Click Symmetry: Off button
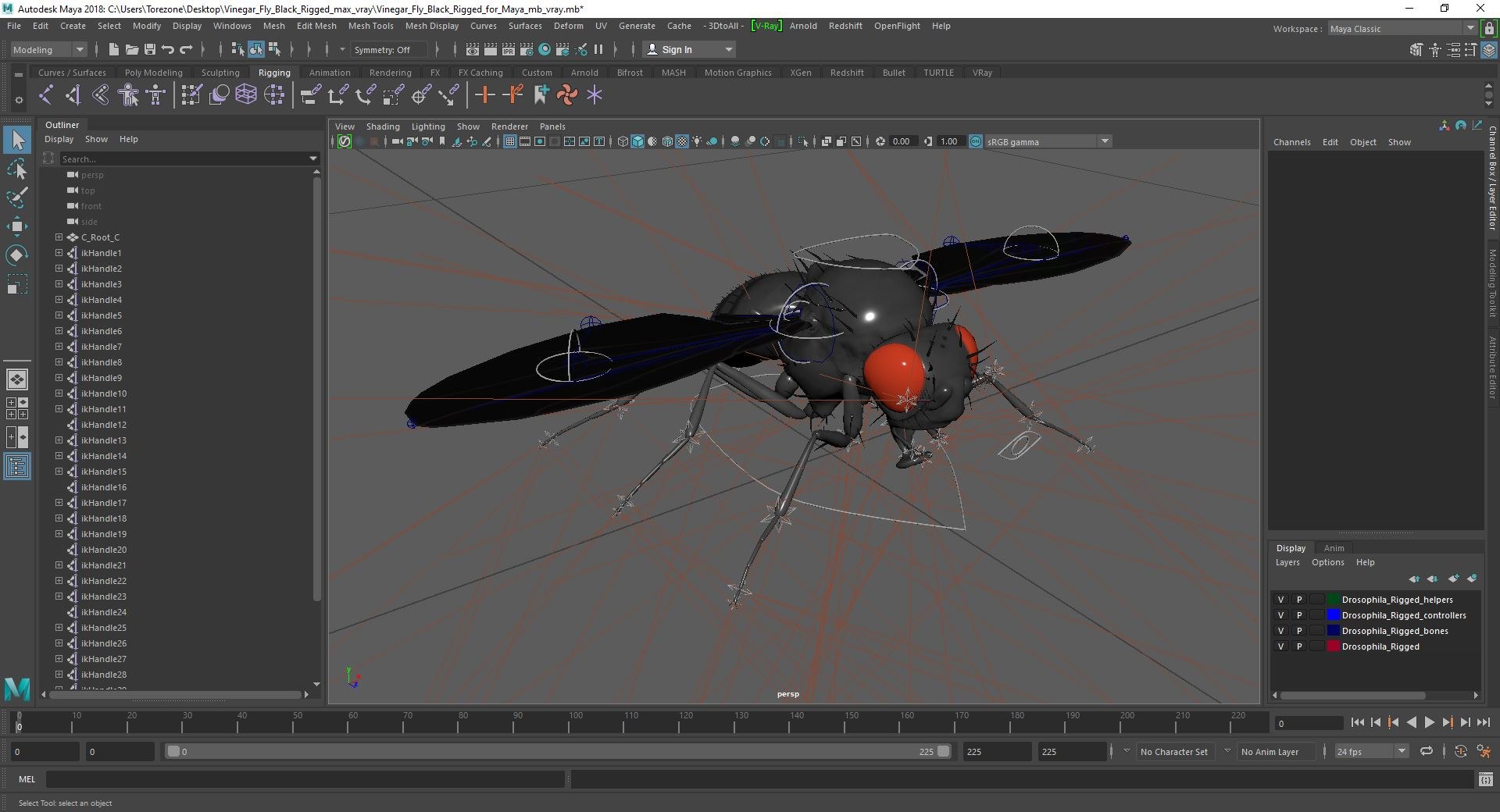 point(388,49)
